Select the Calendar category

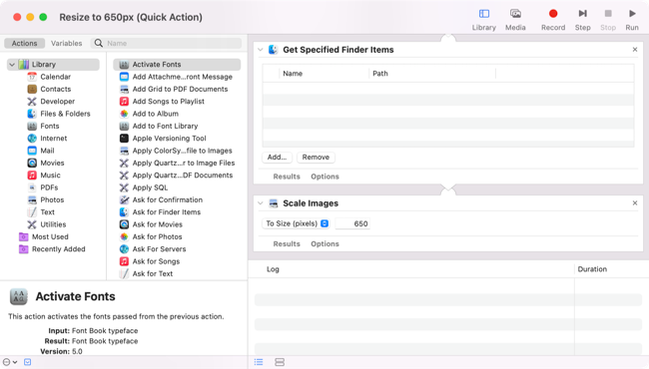pos(55,77)
